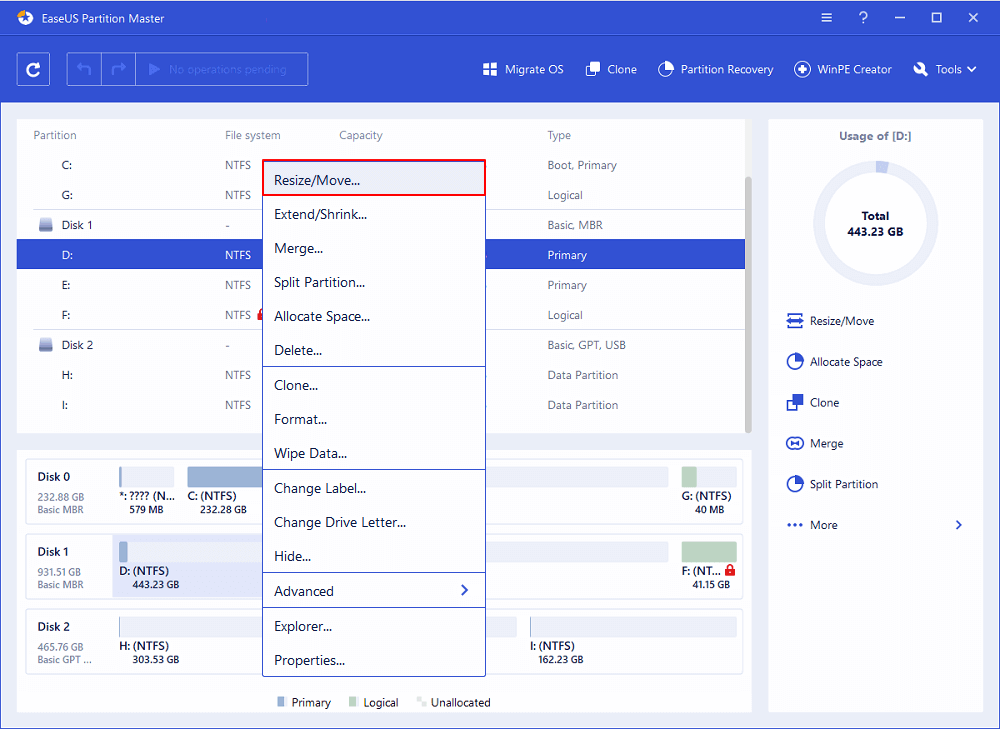
Task: Click the partition list vertical scrollbar
Action: tap(748, 304)
